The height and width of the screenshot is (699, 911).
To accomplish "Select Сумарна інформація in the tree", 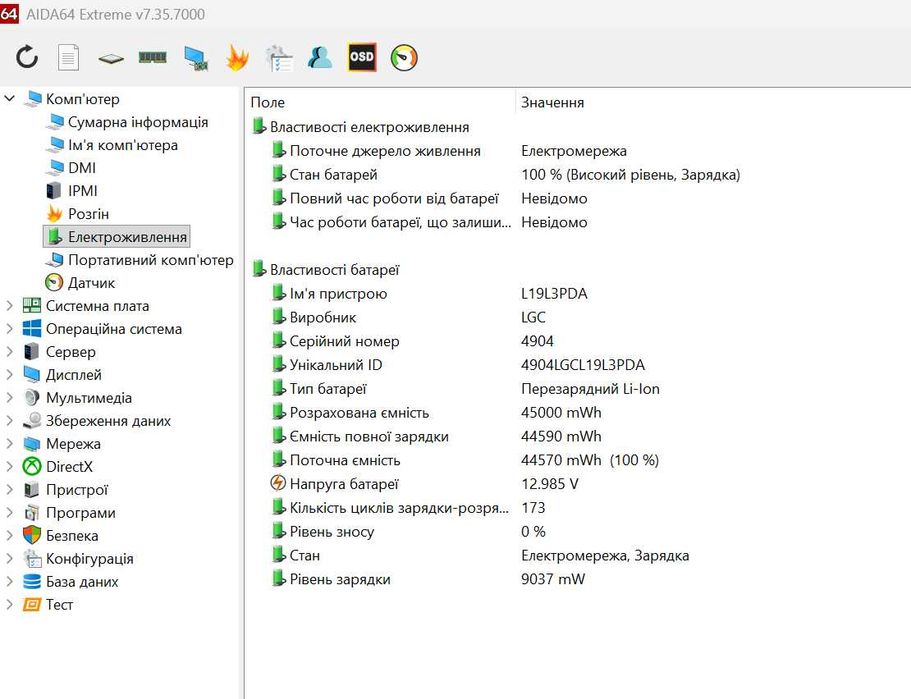I will [137, 122].
